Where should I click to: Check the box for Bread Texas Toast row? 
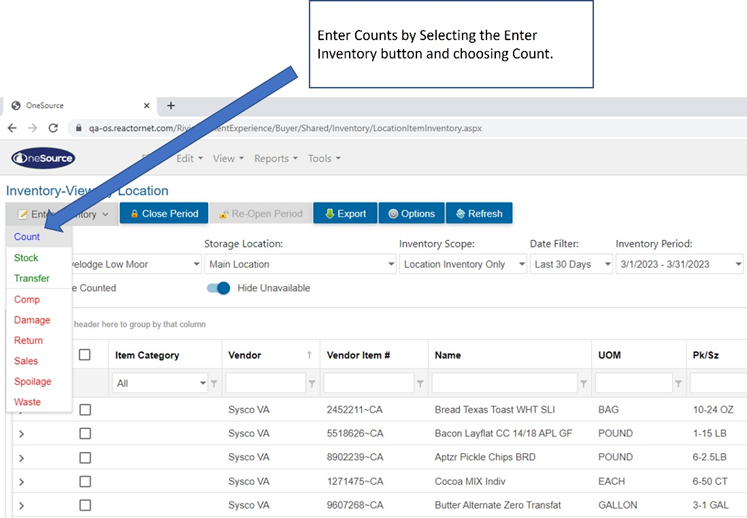click(85, 409)
